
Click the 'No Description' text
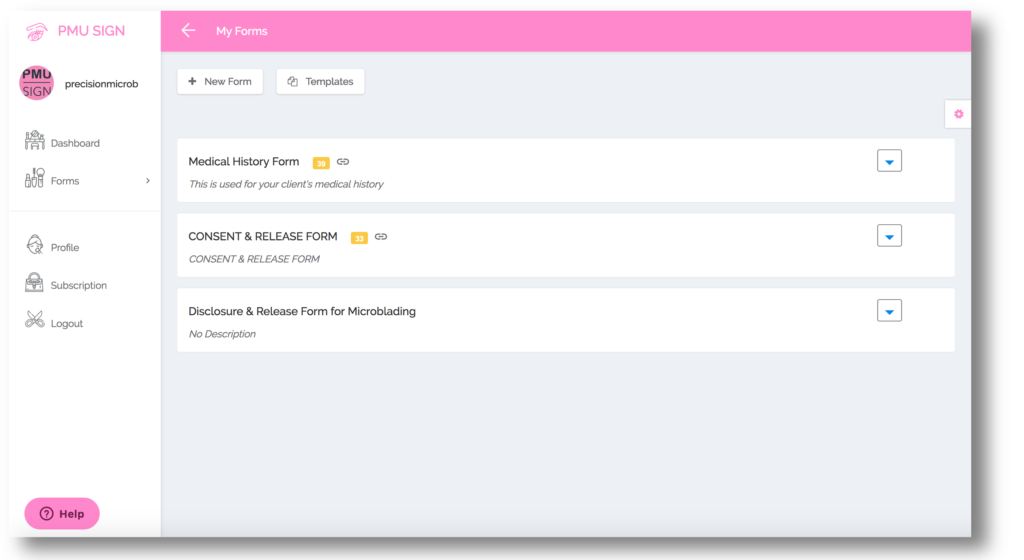pos(222,334)
